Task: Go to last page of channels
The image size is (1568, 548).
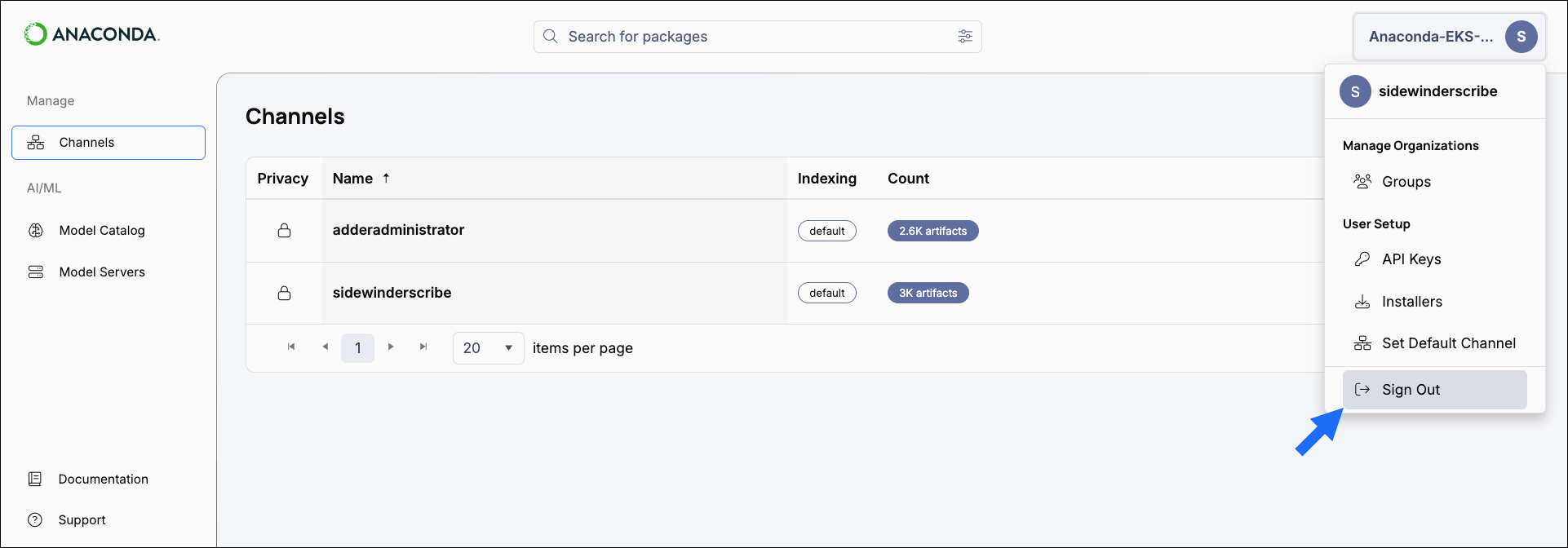Action: [x=423, y=347]
